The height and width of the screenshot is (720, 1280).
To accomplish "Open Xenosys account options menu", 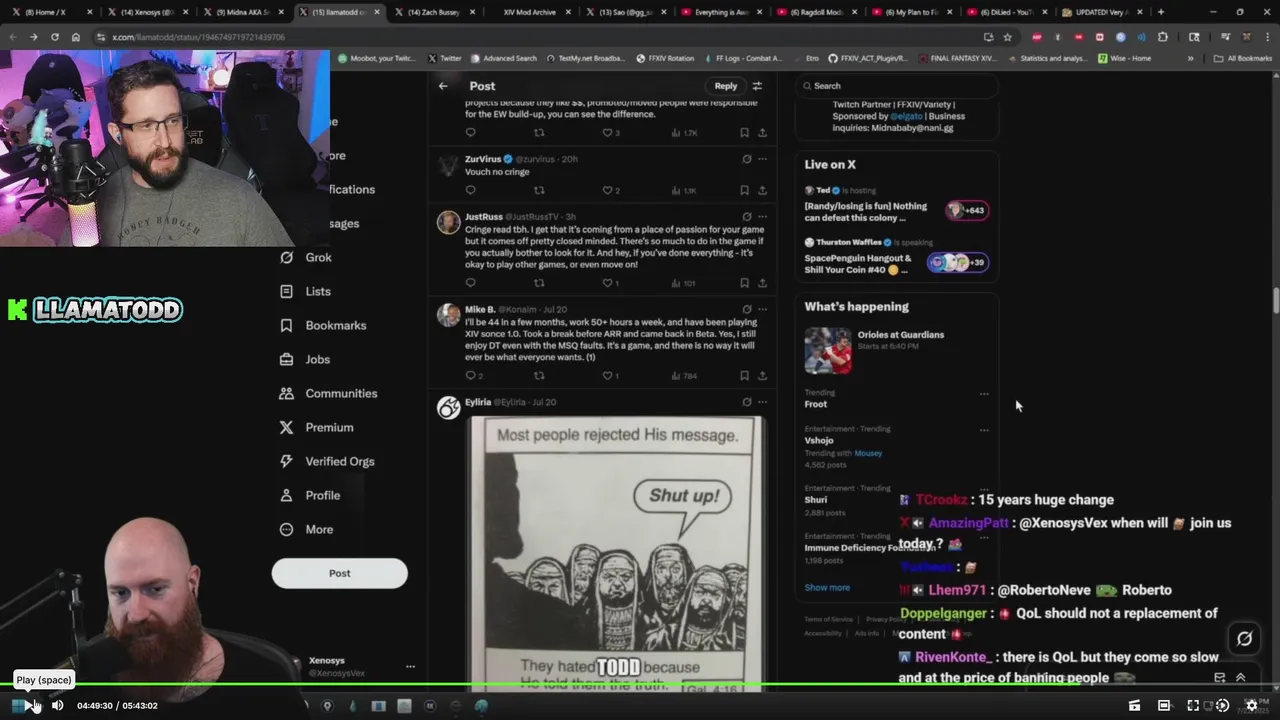I will 410,666.
